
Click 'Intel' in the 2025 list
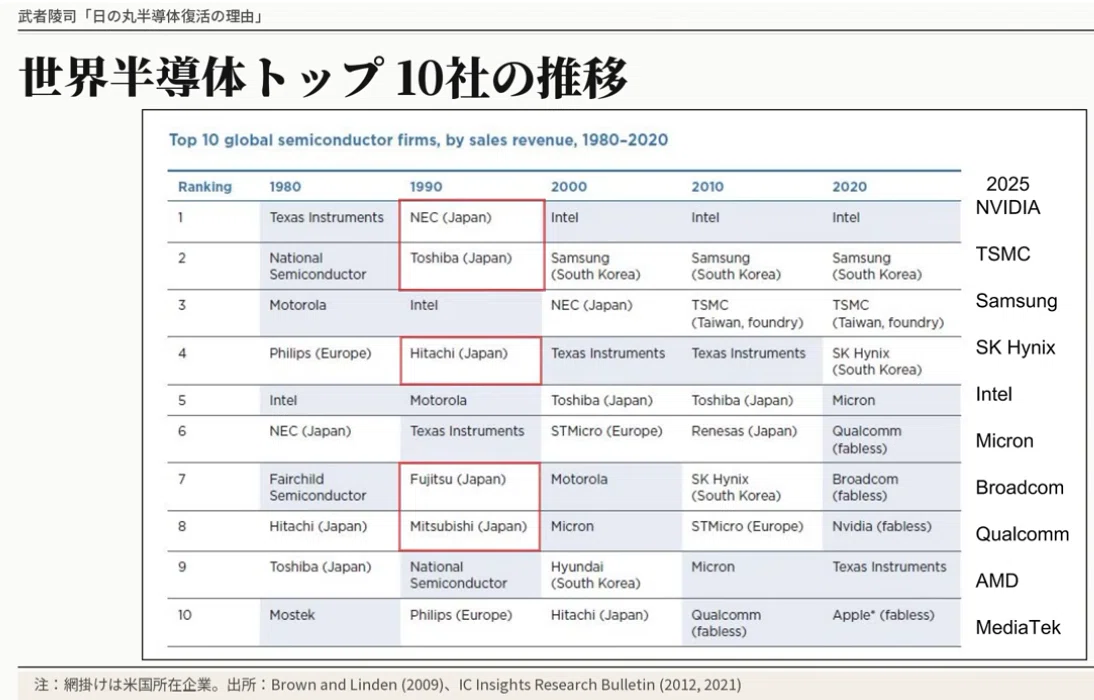tap(994, 394)
